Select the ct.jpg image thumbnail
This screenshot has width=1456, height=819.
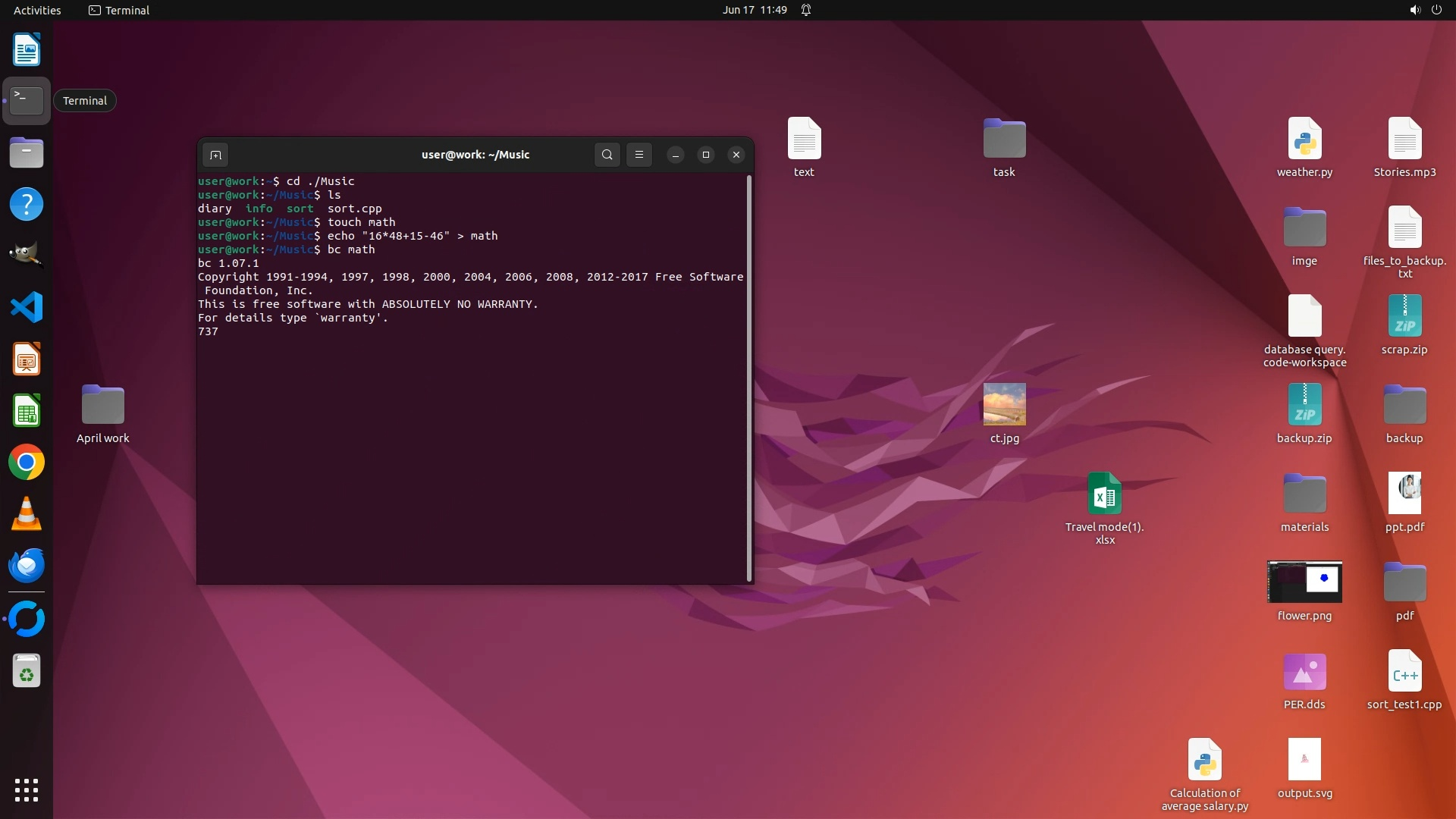pos(1004,404)
